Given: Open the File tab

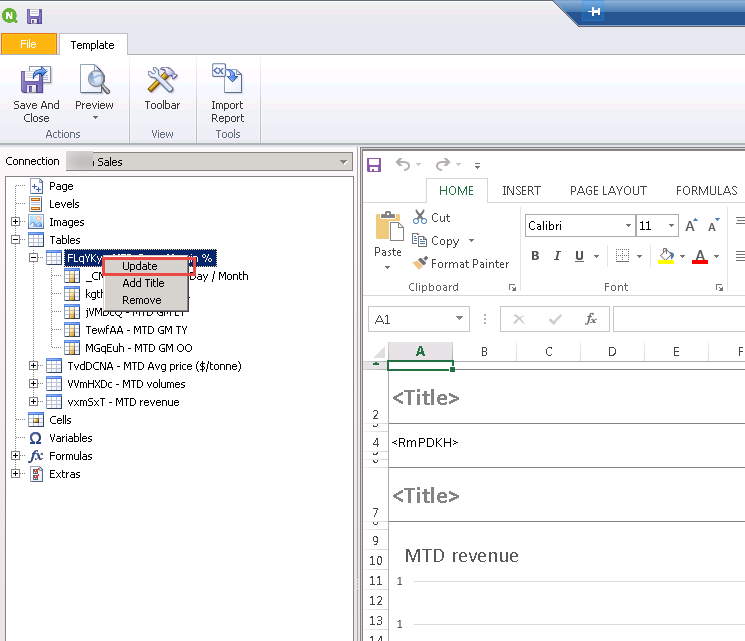Looking at the screenshot, I should coord(29,44).
